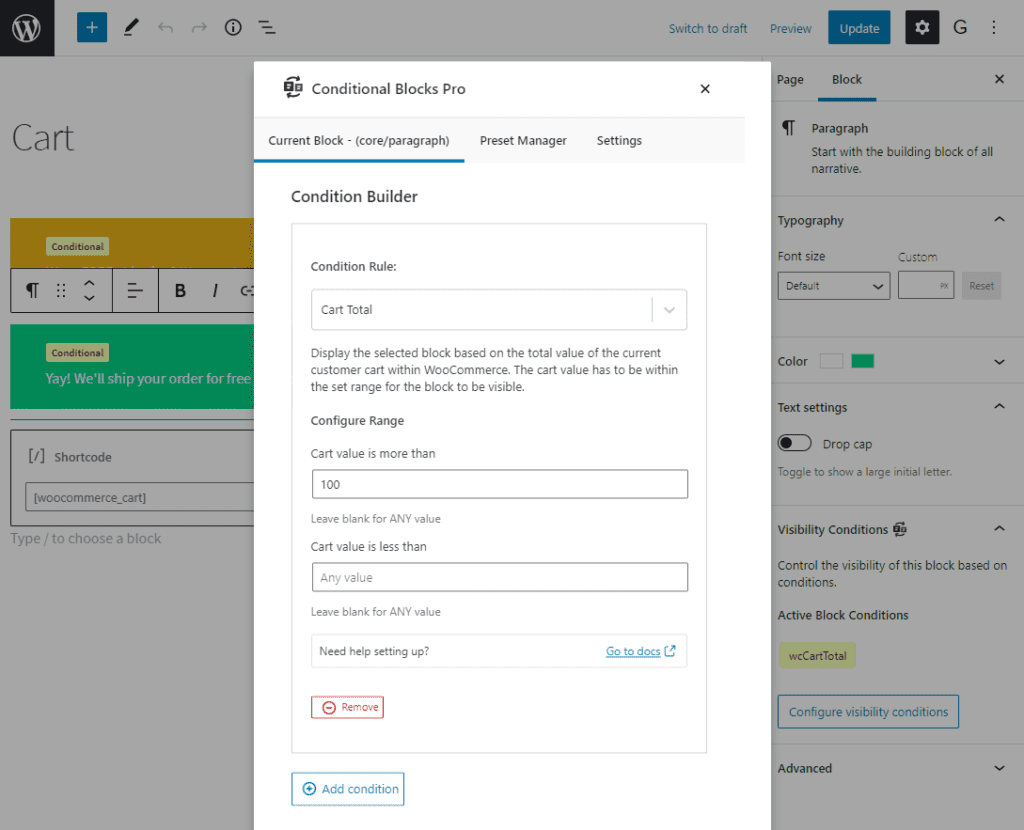Open the editor settings gear icon

(x=921, y=27)
